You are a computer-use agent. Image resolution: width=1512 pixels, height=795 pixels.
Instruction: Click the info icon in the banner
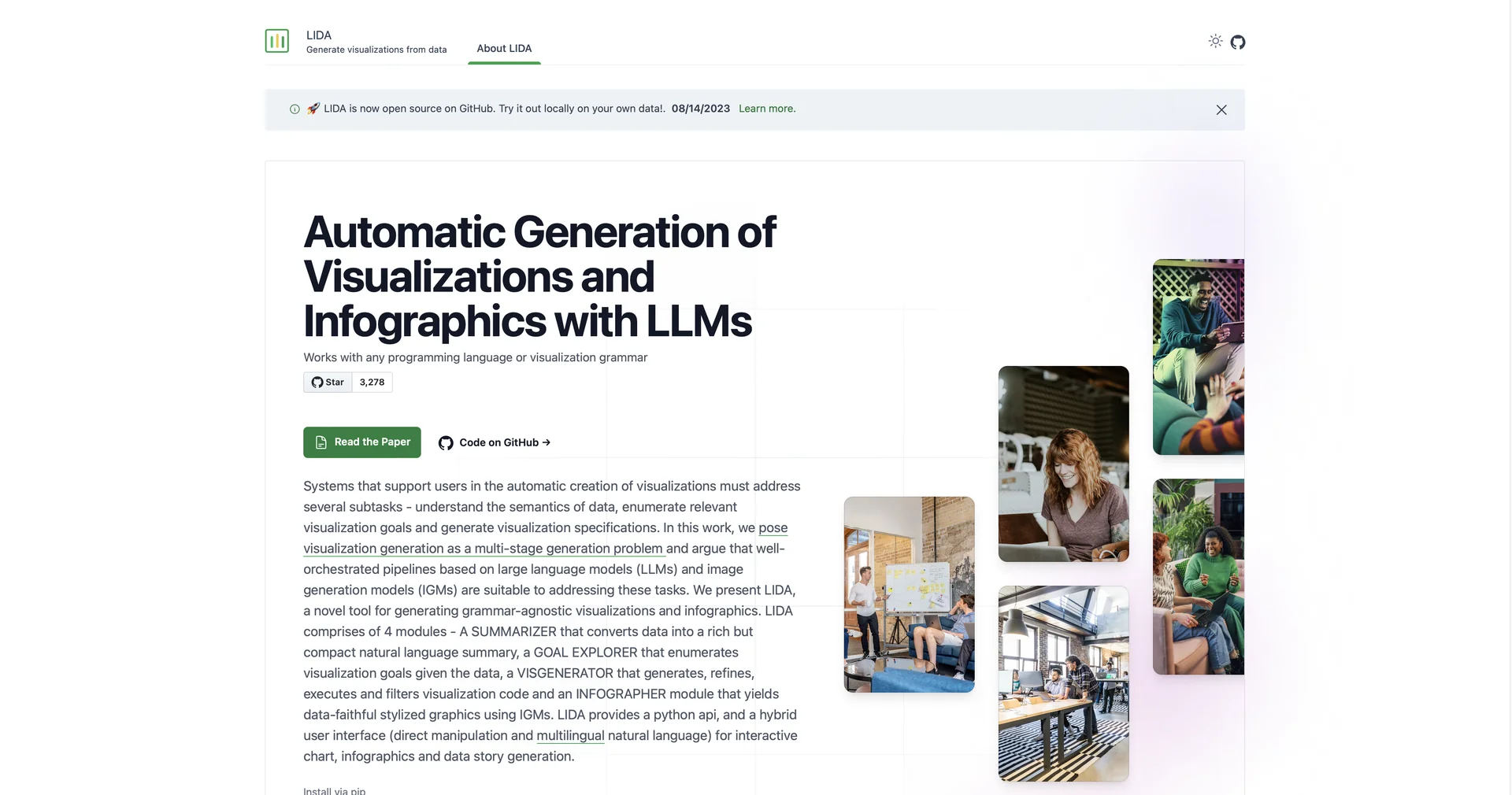coord(295,109)
